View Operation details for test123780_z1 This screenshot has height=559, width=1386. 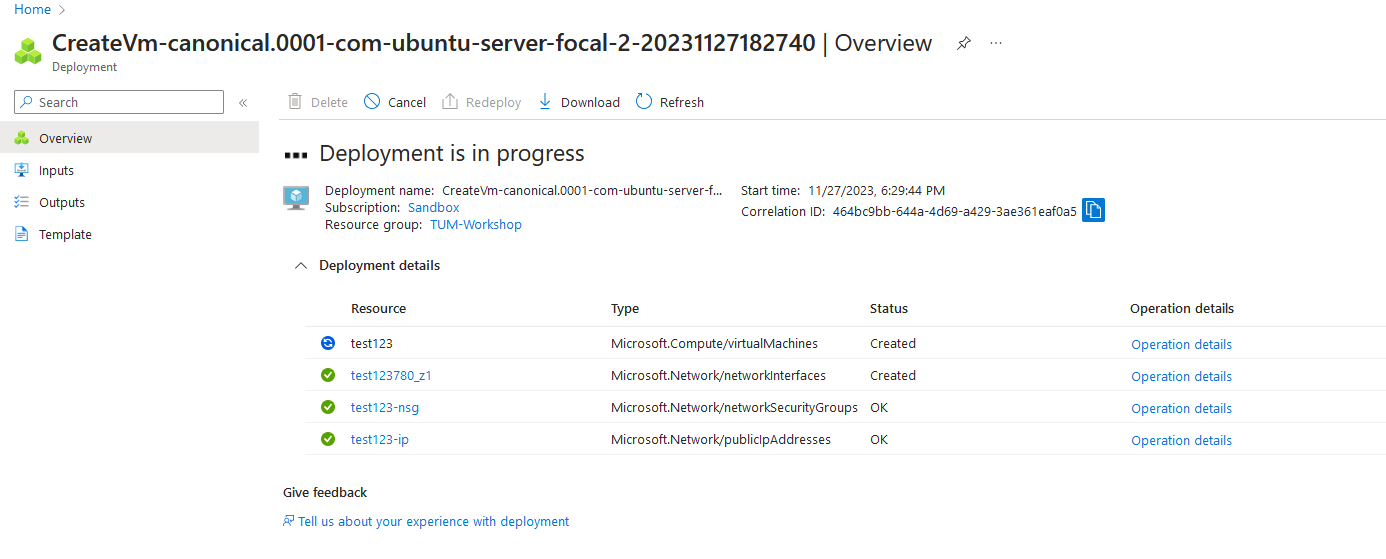(x=1182, y=377)
